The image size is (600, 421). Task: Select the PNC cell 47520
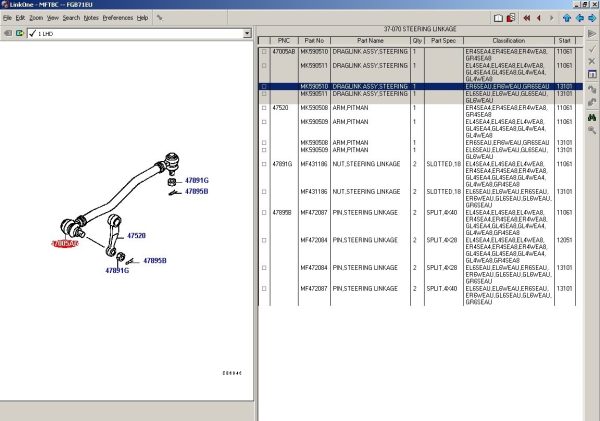click(x=280, y=108)
